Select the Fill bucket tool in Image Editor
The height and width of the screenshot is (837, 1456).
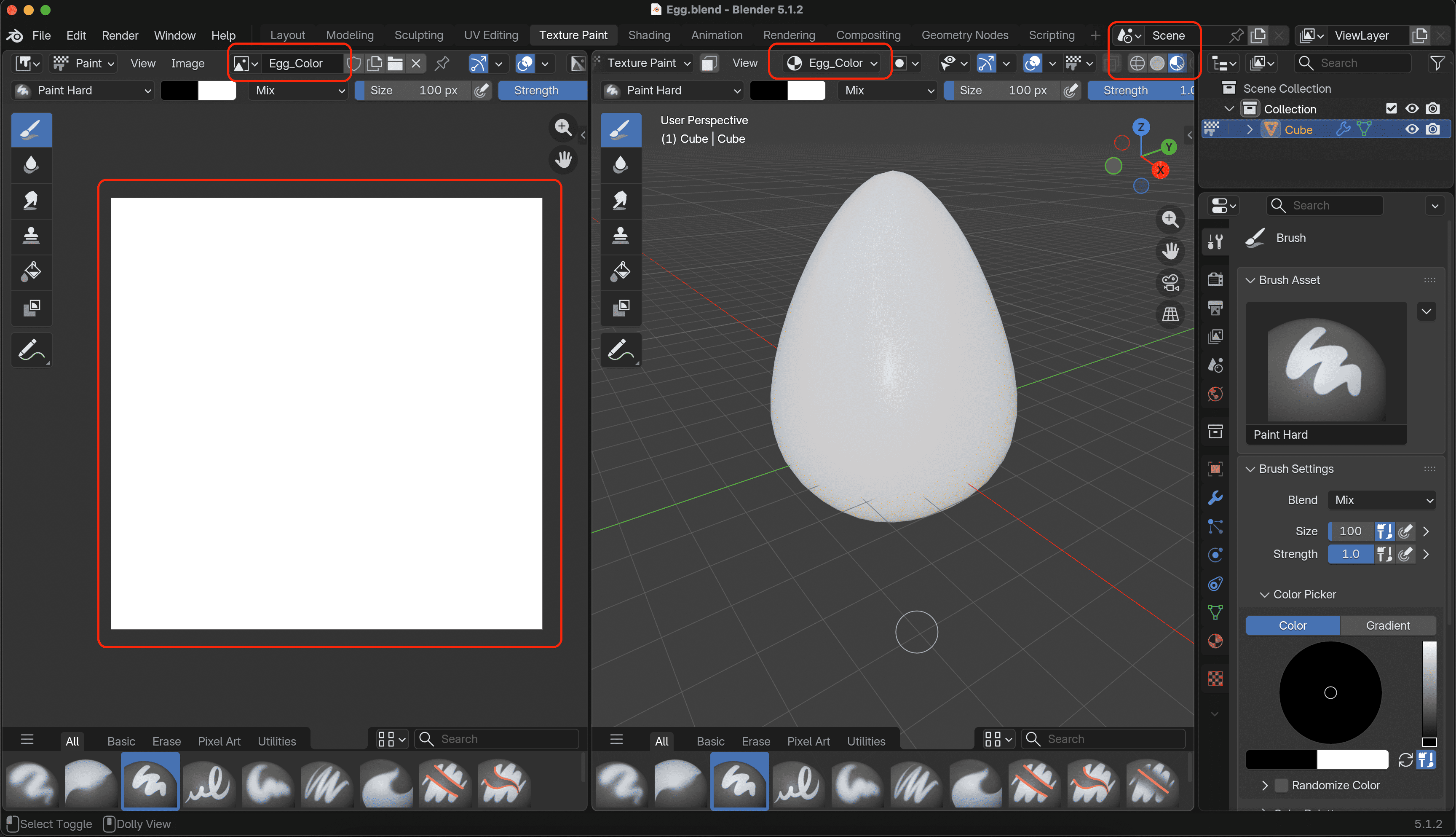[32, 272]
